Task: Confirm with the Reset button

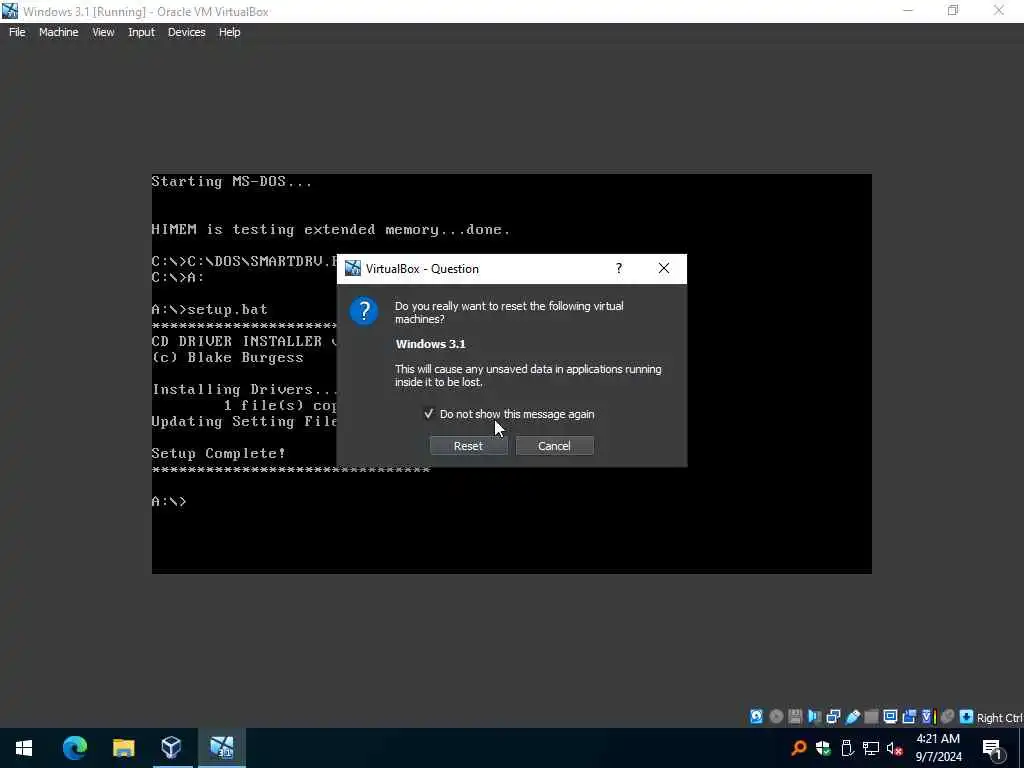Action: coord(468,446)
